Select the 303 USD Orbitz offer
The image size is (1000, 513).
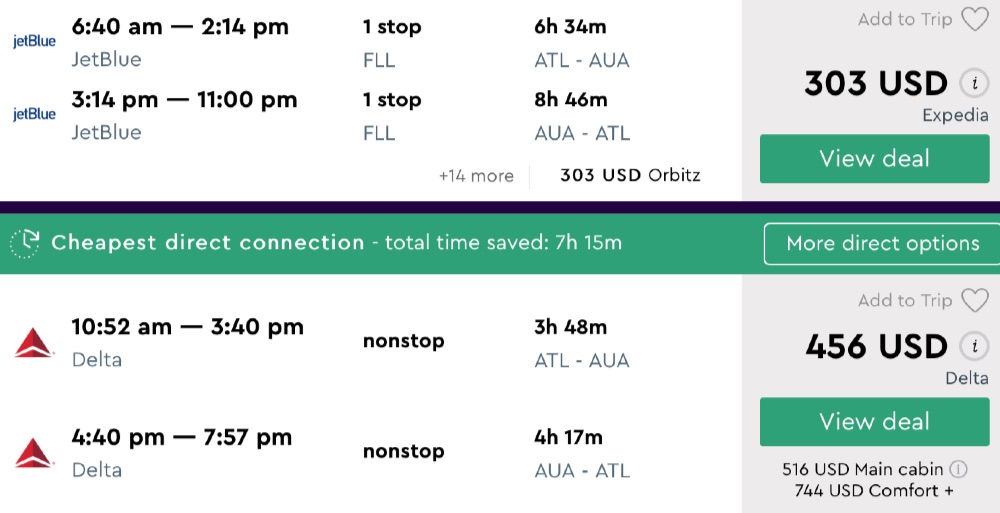[x=630, y=176]
